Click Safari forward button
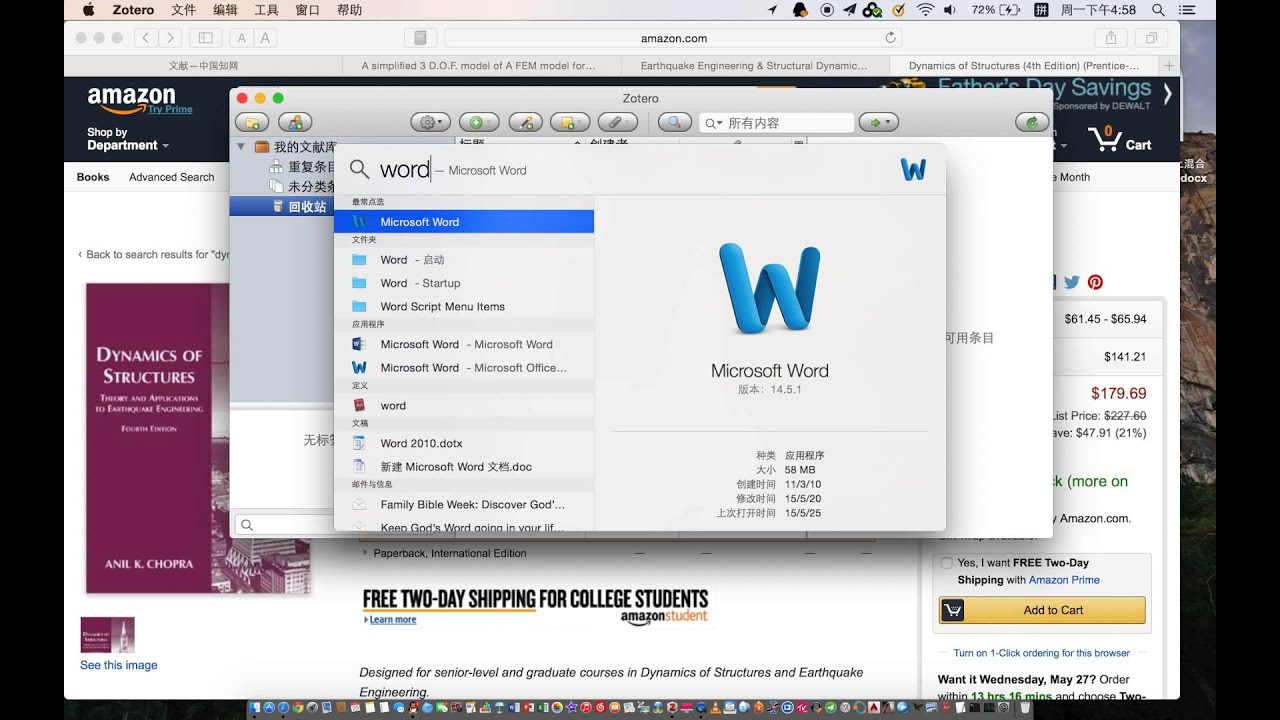 coord(170,38)
